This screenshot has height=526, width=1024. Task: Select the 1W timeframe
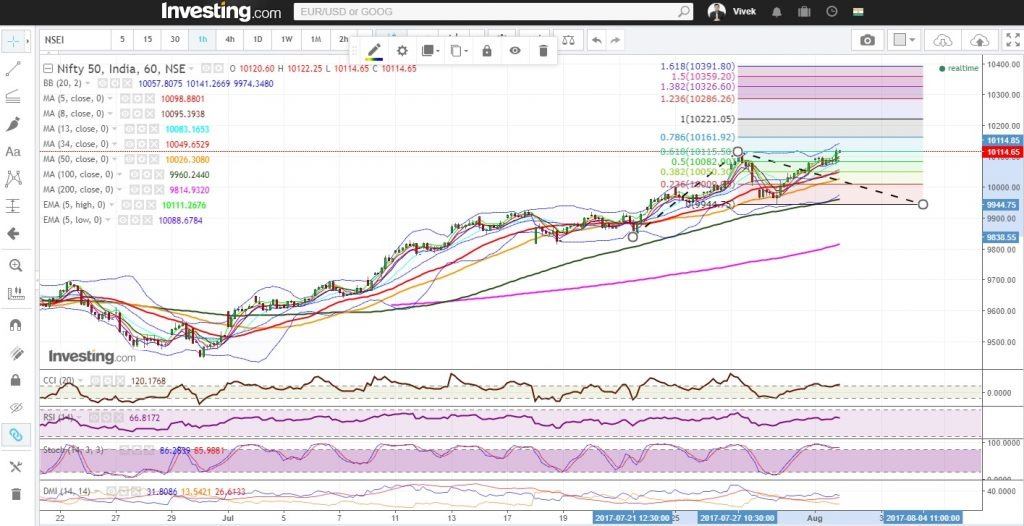click(287, 40)
